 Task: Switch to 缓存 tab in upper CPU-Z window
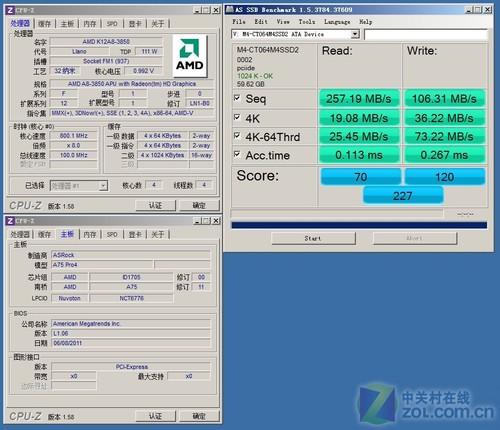click(x=45, y=24)
